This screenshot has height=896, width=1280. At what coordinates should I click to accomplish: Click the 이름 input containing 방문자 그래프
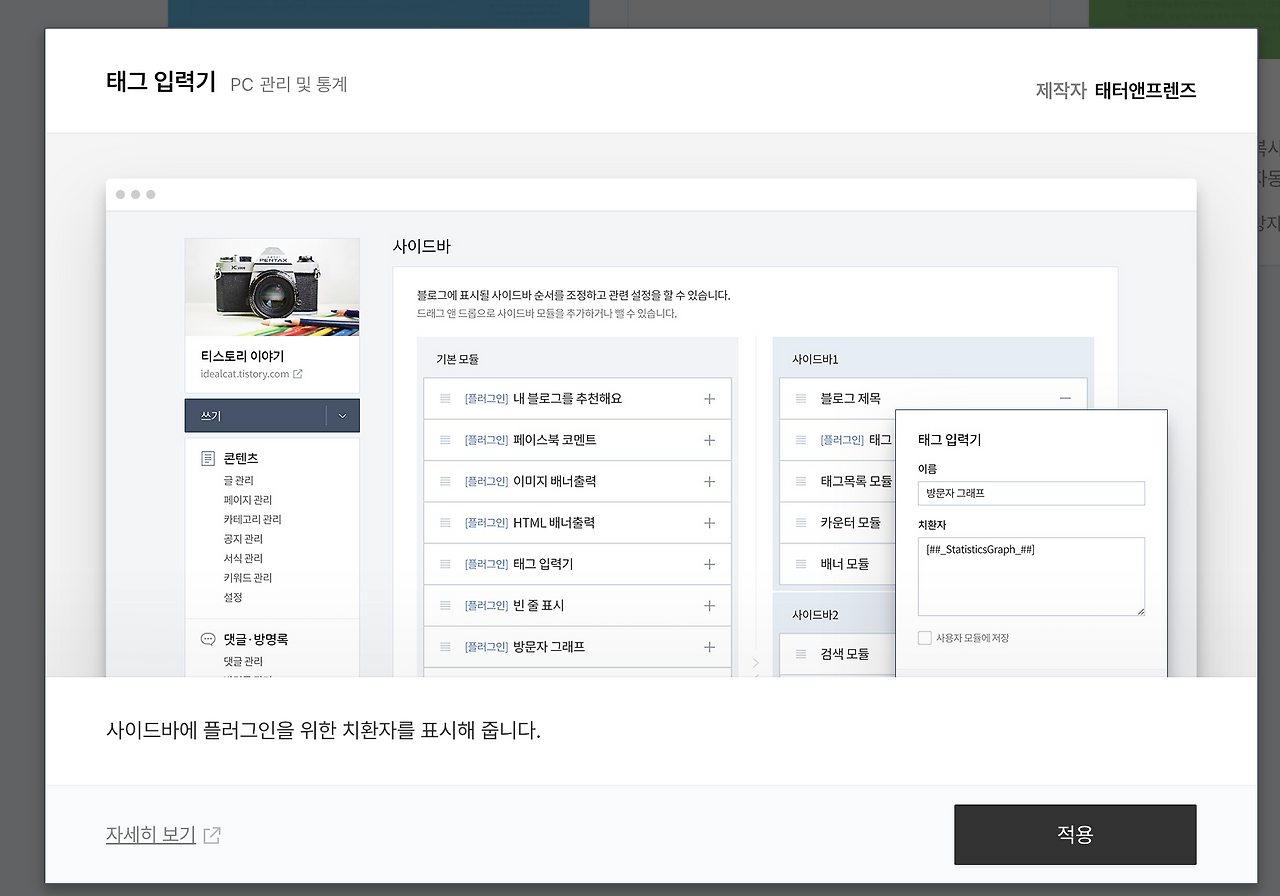tap(1031, 493)
